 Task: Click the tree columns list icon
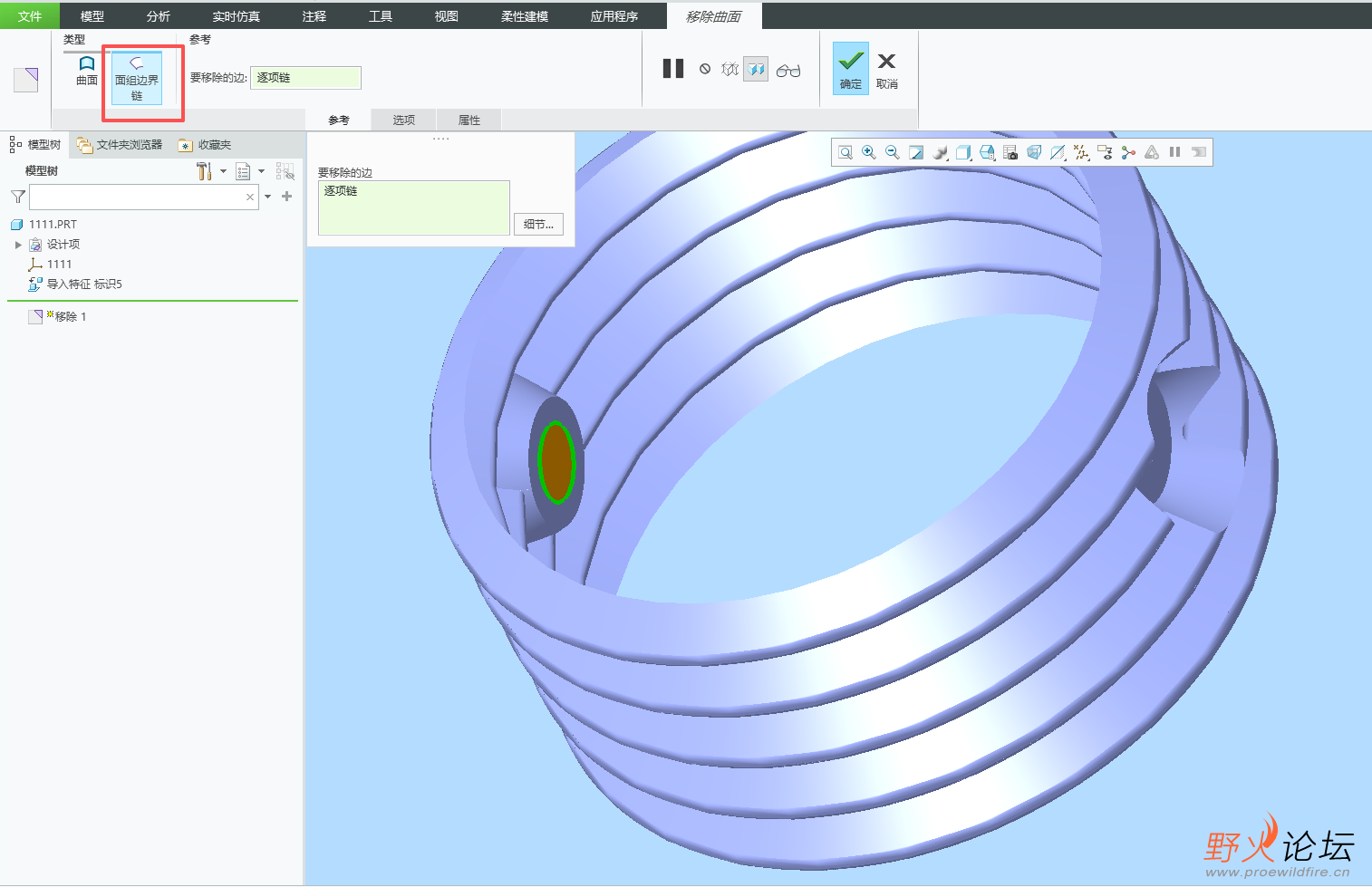(243, 171)
